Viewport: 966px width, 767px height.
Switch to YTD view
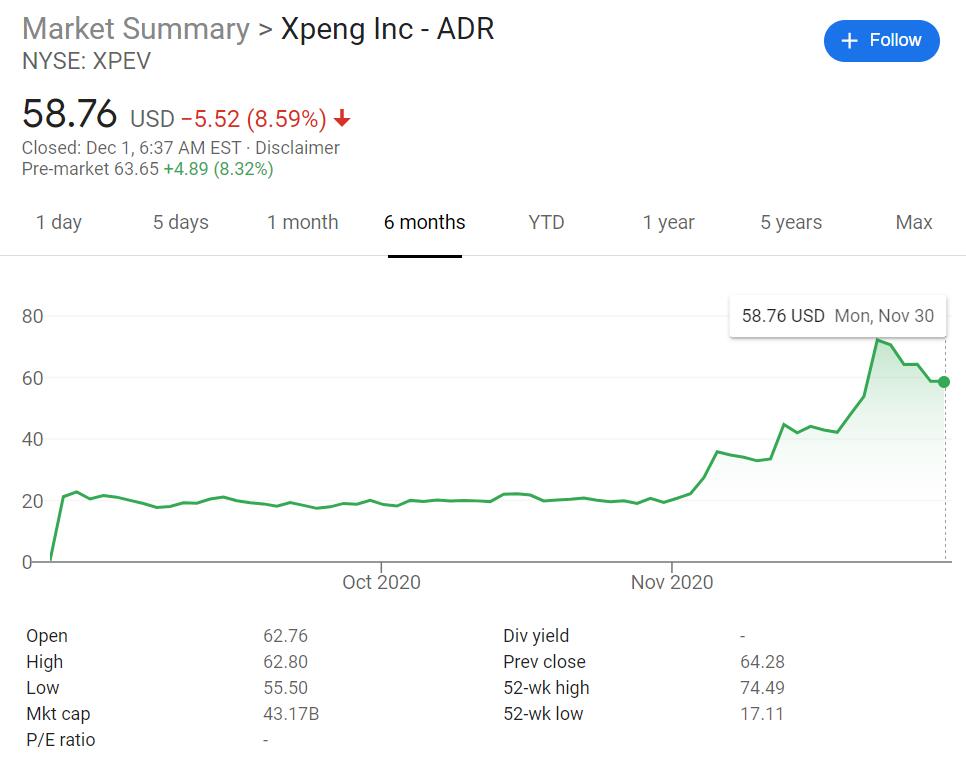click(x=546, y=222)
